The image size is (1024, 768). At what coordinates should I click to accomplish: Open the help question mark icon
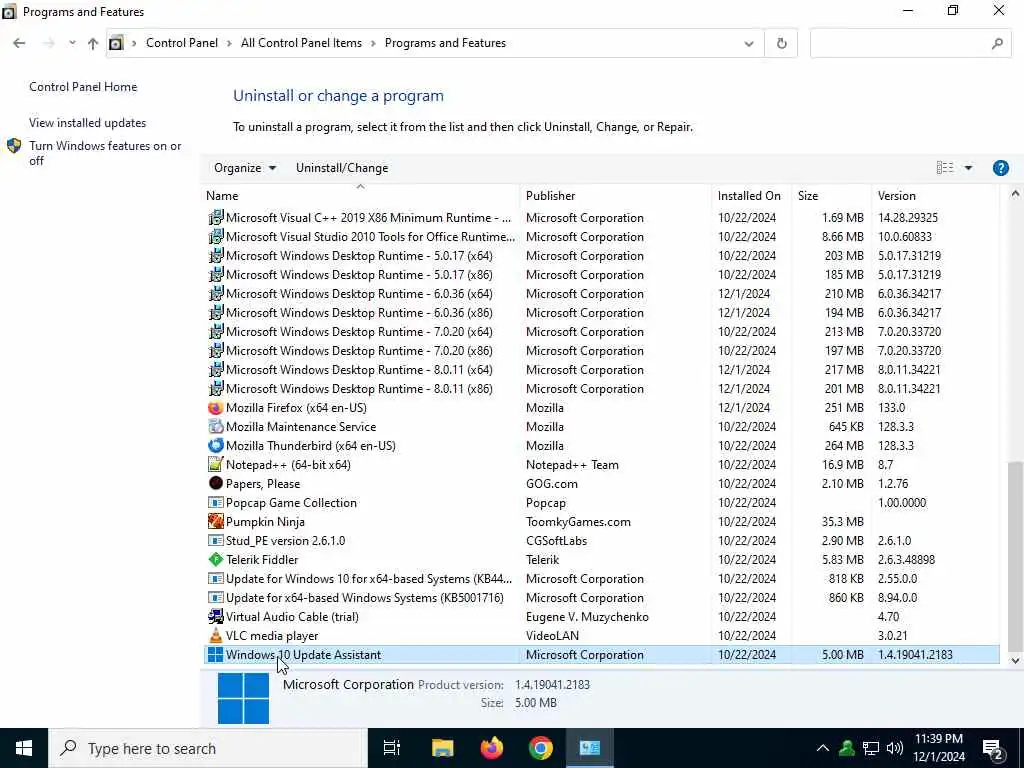[1000, 168]
